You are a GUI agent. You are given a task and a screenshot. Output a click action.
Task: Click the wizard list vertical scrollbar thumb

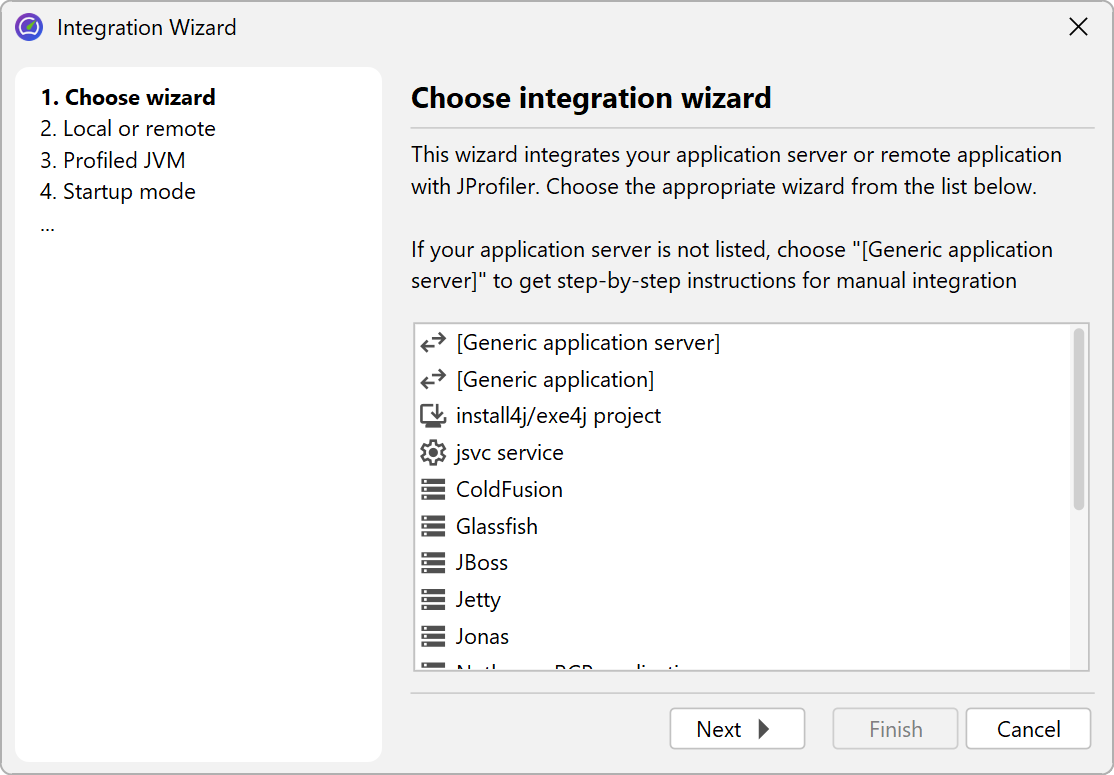(x=1079, y=420)
